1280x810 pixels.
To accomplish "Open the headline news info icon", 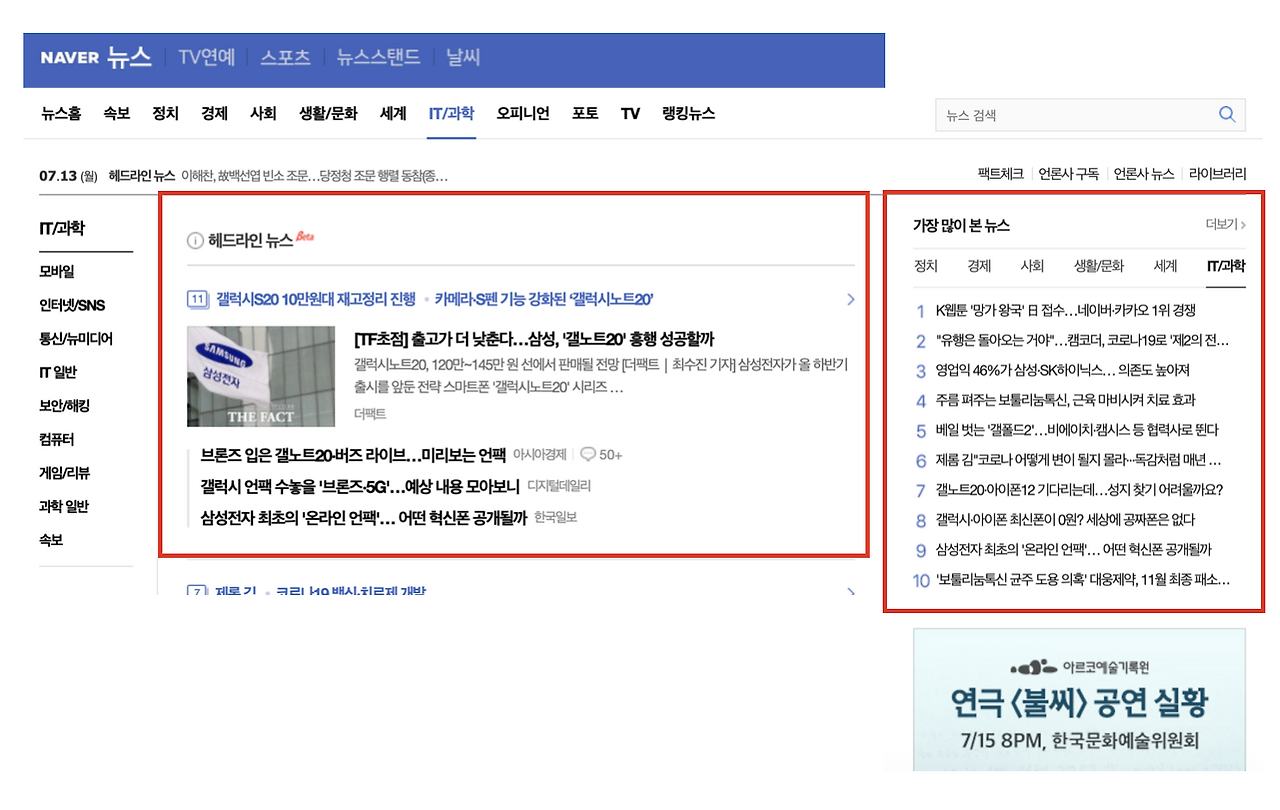I will coord(196,240).
